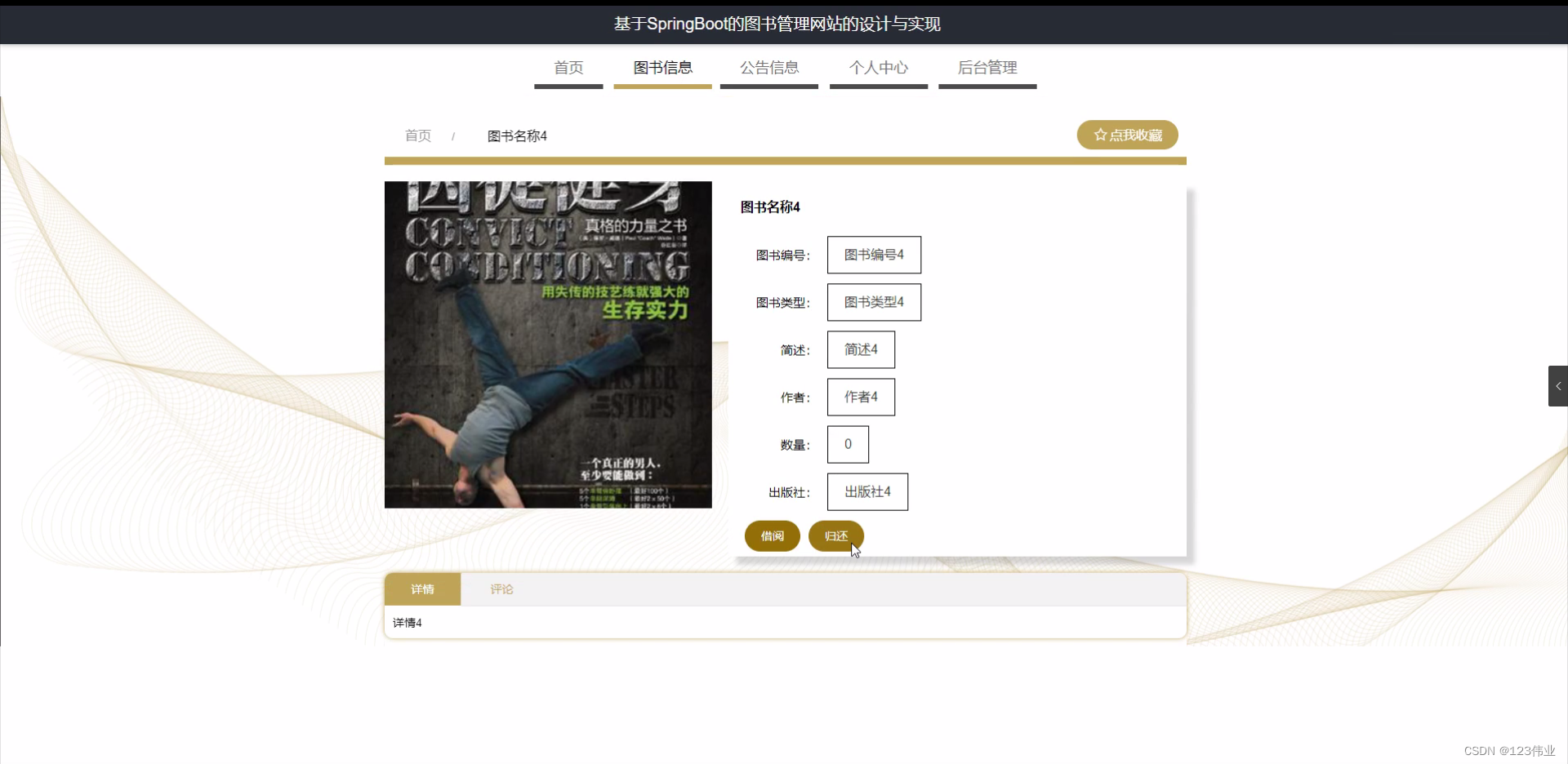Image resolution: width=1568 pixels, height=764 pixels.
Task: Click the 作者4 author field
Action: [x=860, y=397]
